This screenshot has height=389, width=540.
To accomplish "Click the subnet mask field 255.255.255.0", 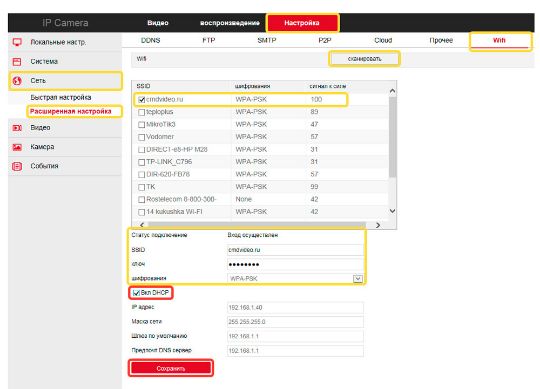I will 295,322.
